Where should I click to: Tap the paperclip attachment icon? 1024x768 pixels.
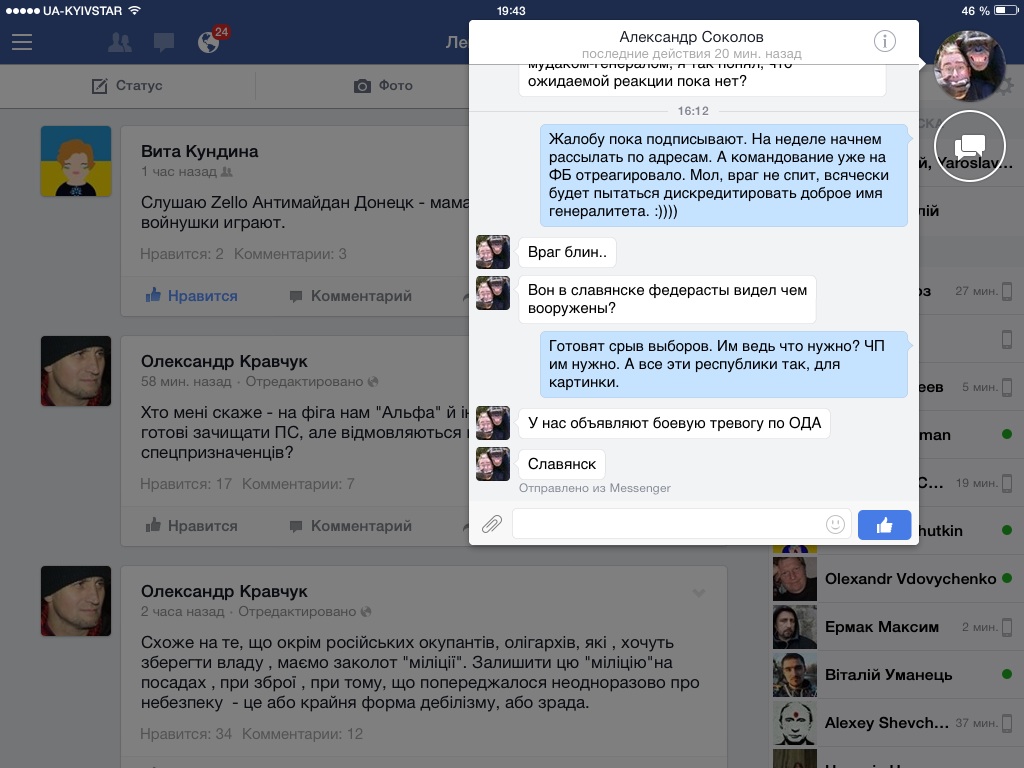click(x=491, y=524)
